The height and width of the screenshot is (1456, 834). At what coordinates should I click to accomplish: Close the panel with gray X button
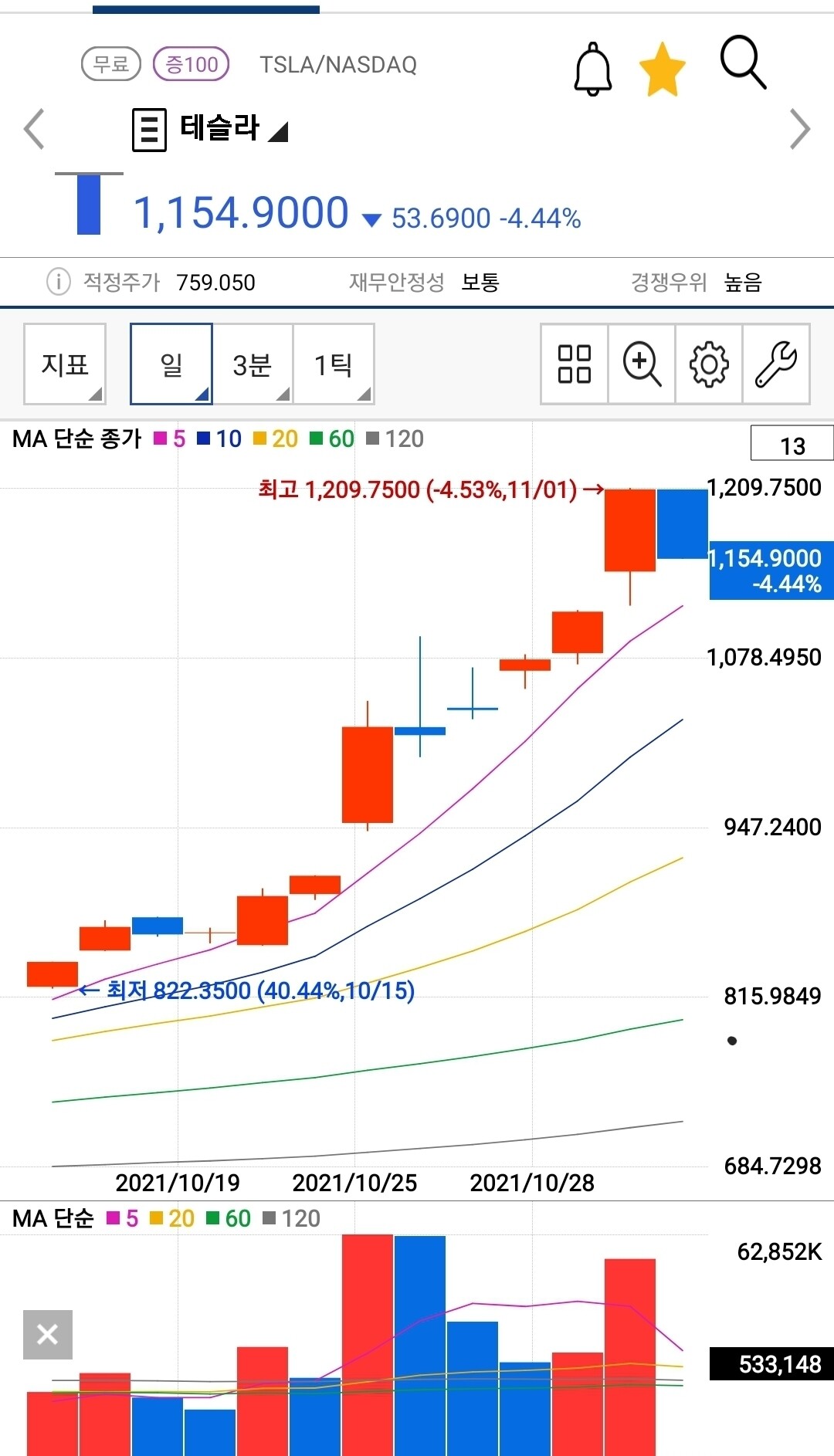pyautogui.click(x=48, y=1334)
